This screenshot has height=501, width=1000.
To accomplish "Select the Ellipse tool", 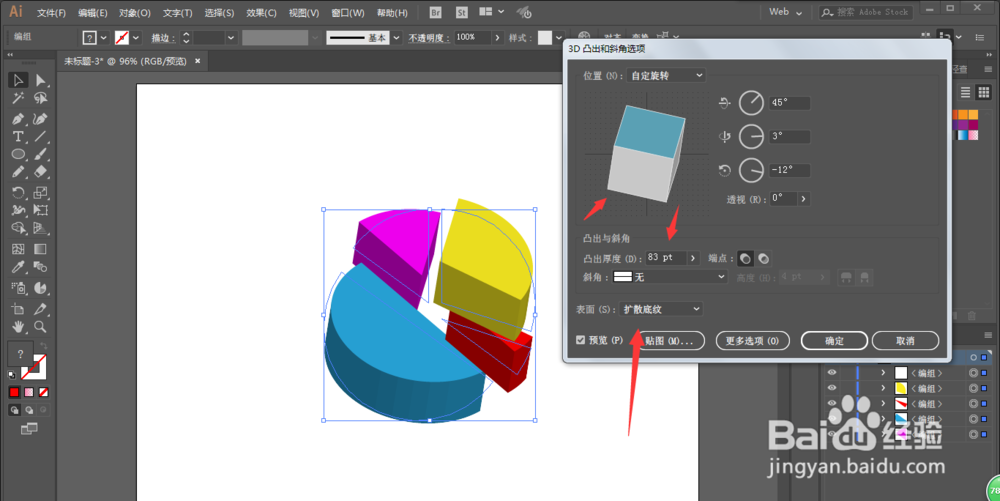I will point(18,154).
